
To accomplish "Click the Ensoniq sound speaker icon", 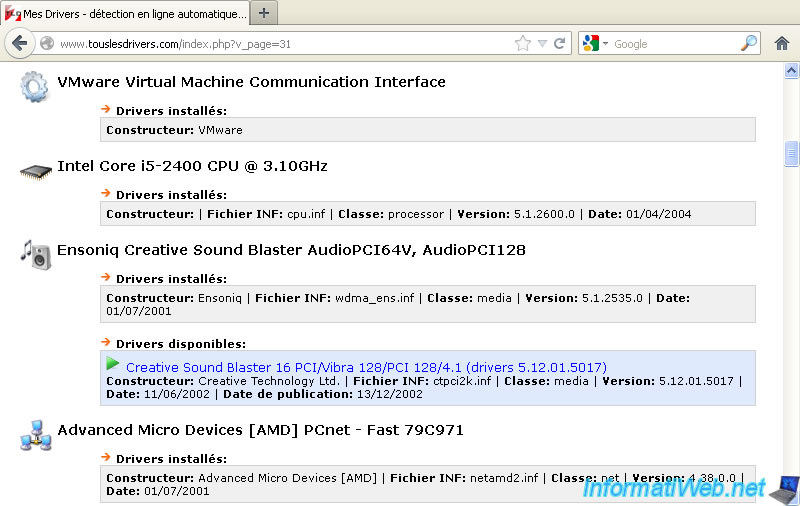I will [36, 255].
